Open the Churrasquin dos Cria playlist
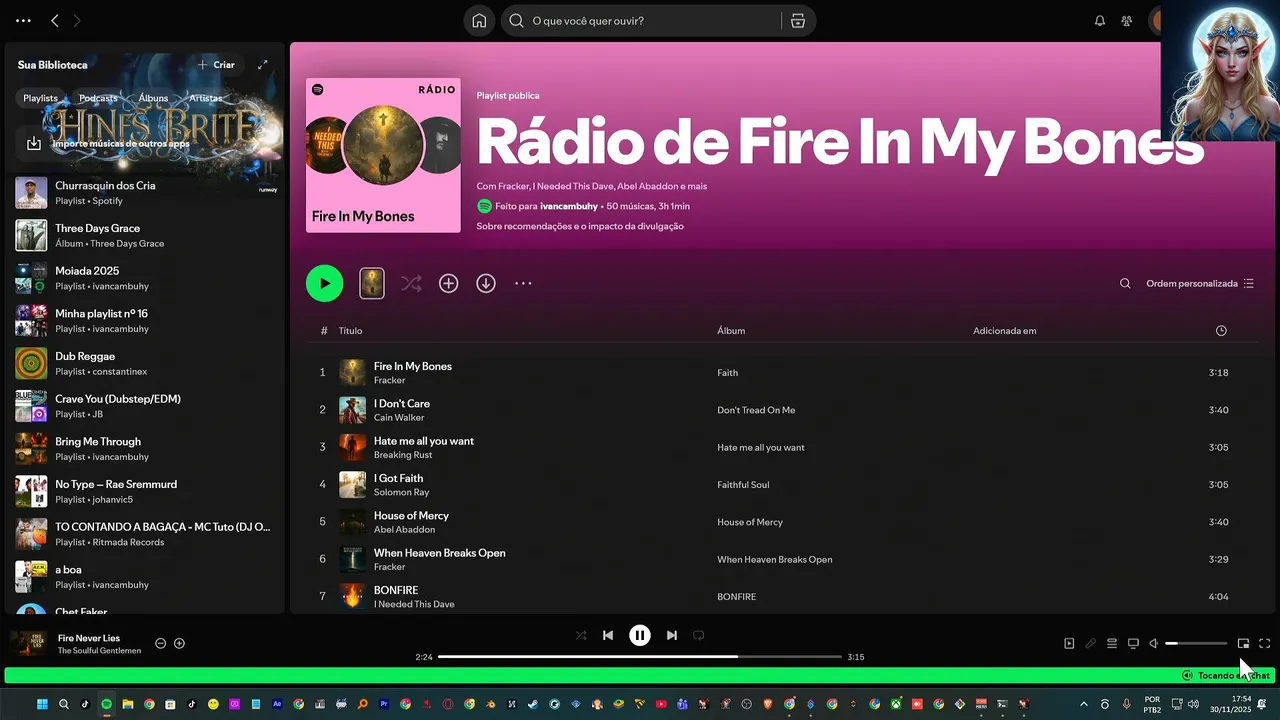 (145, 193)
